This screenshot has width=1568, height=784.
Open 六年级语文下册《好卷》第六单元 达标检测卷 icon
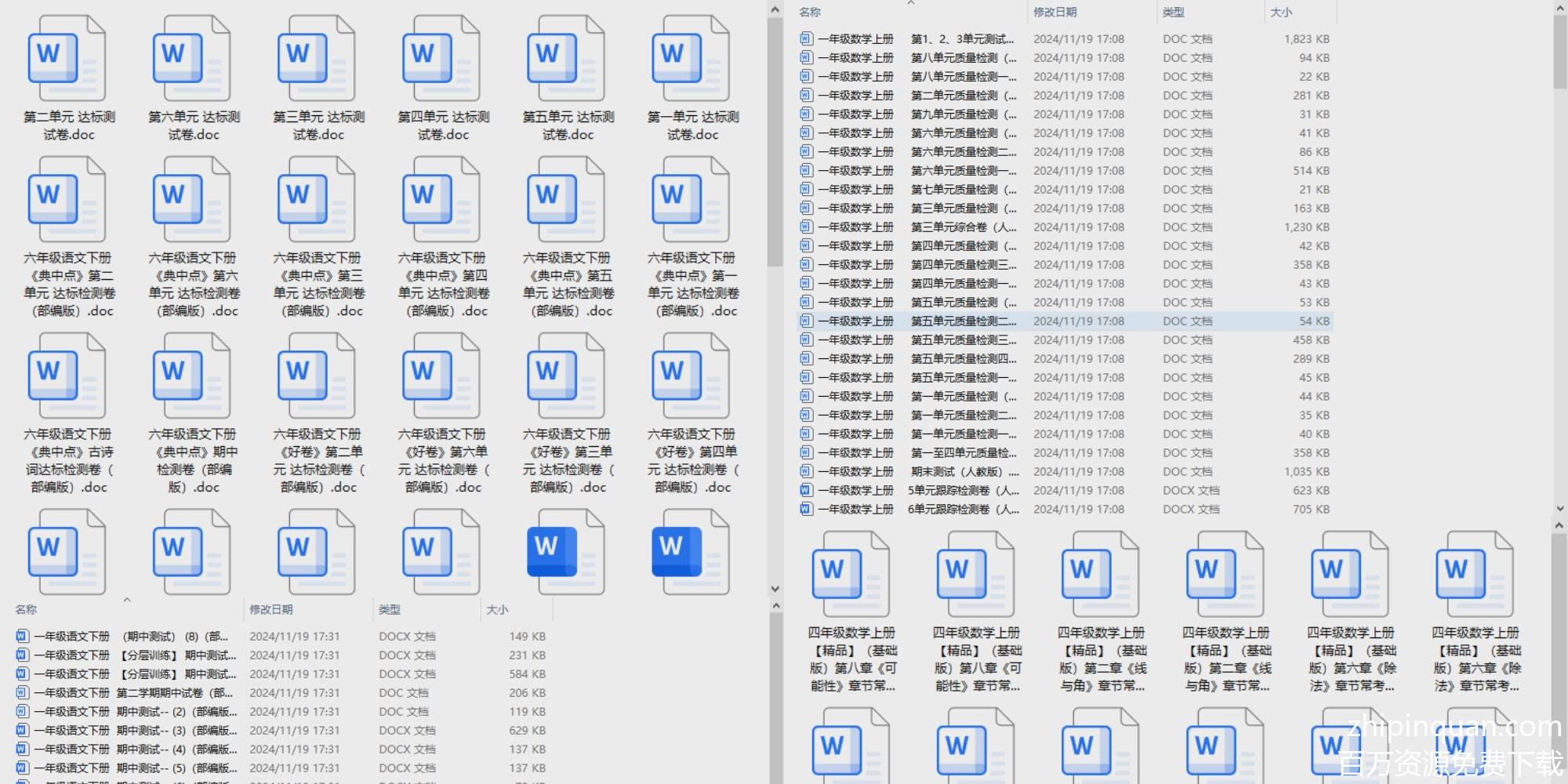[441, 376]
